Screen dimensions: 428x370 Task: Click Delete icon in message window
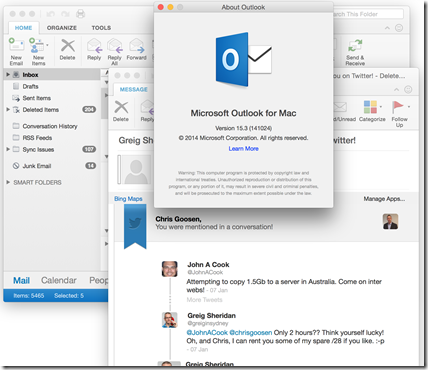[x=121, y=107]
